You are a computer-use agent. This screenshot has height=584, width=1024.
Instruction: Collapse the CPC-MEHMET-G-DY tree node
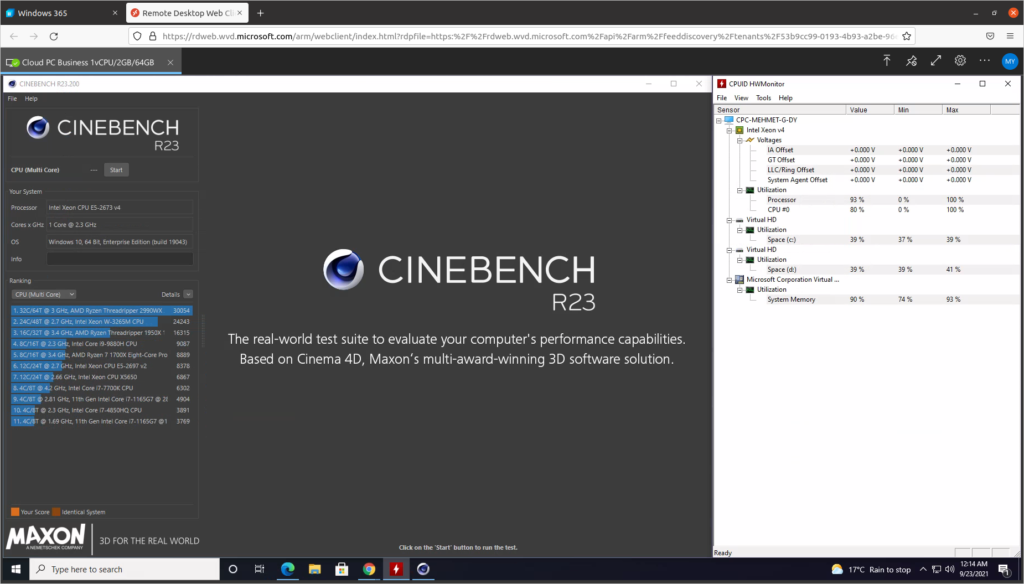(719, 120)
